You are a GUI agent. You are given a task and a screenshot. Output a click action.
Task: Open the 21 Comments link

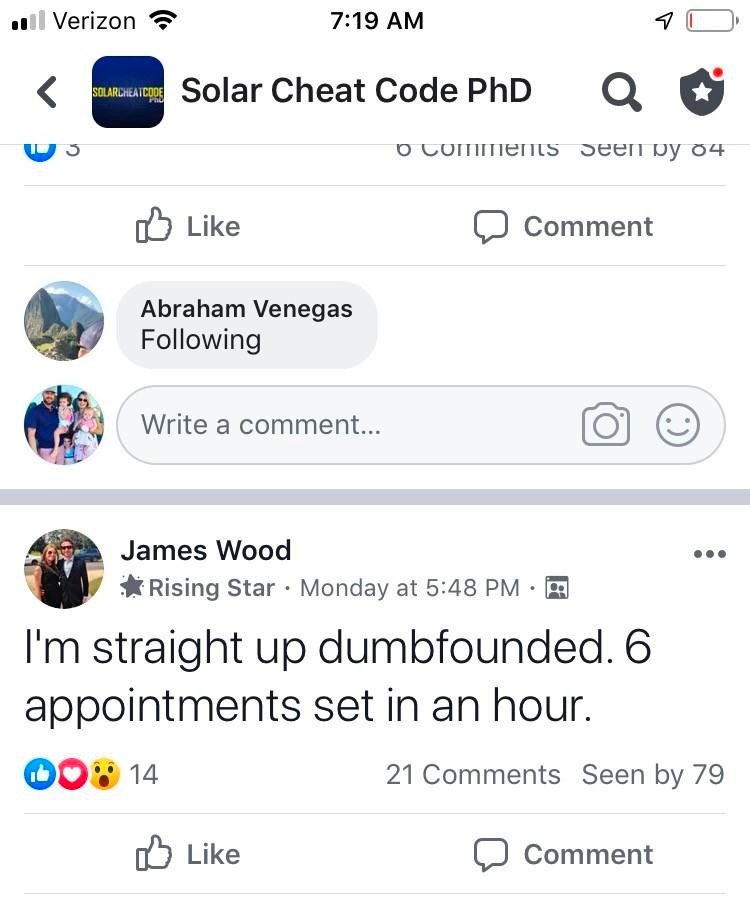pos(473,775)
